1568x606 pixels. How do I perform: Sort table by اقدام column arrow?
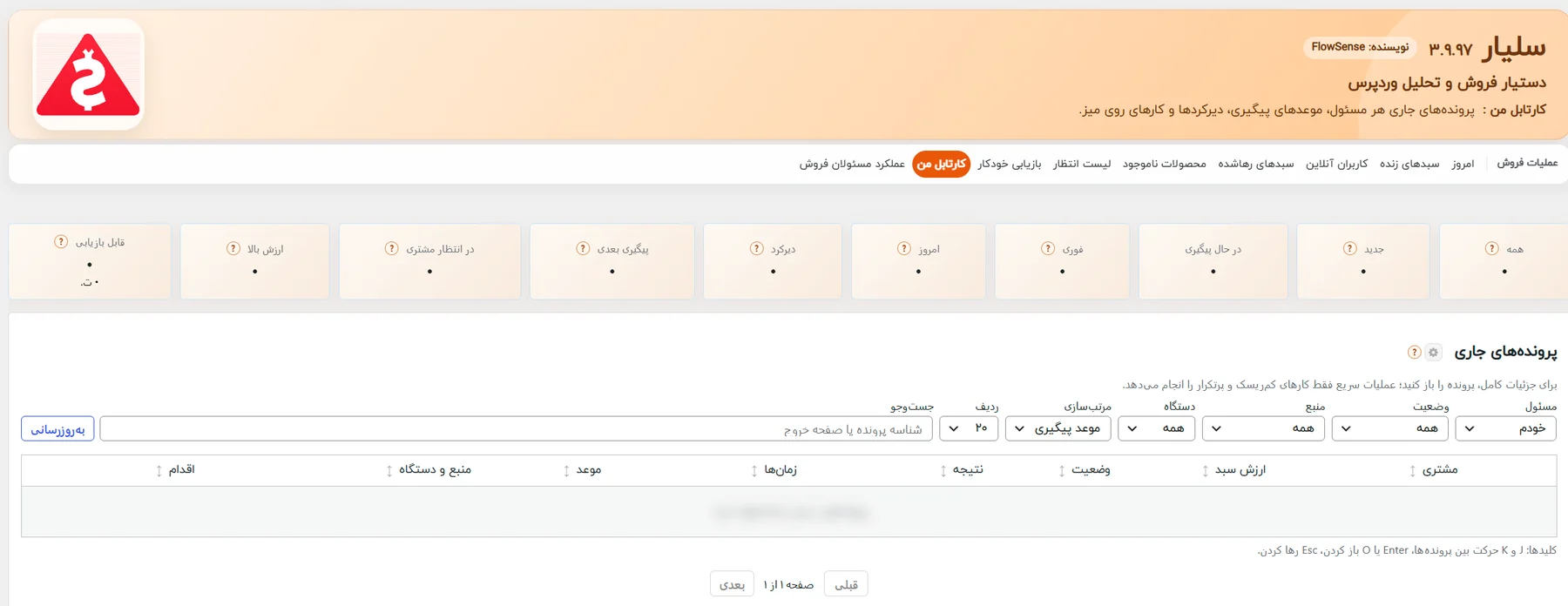[159, 470]
